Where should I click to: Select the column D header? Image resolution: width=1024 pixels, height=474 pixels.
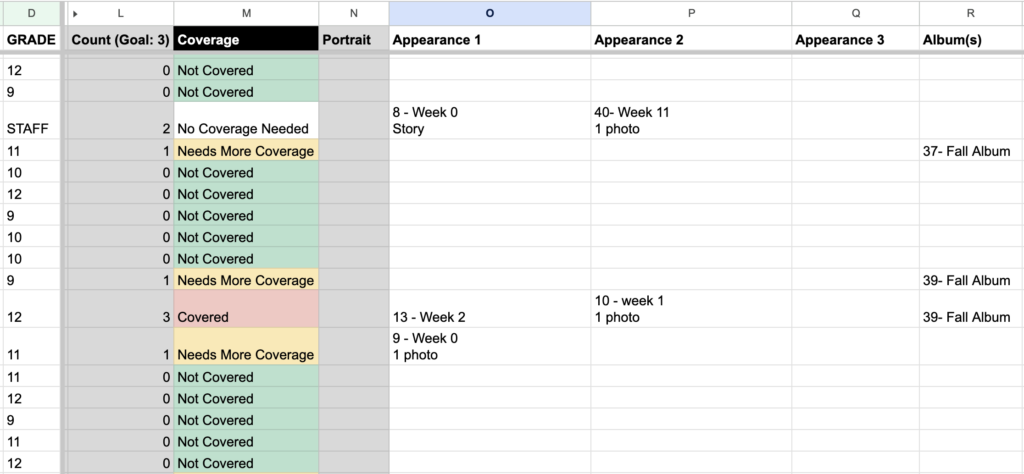pos(29,14)
